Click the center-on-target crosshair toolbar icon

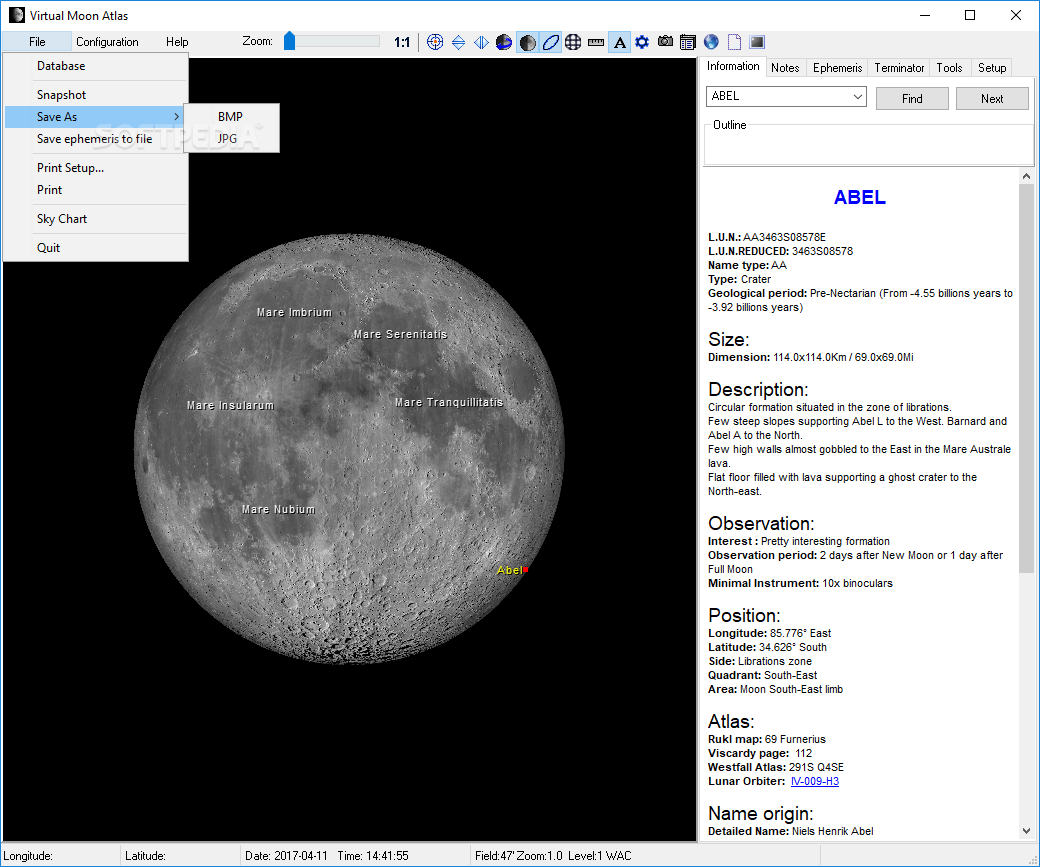[435, 42]
